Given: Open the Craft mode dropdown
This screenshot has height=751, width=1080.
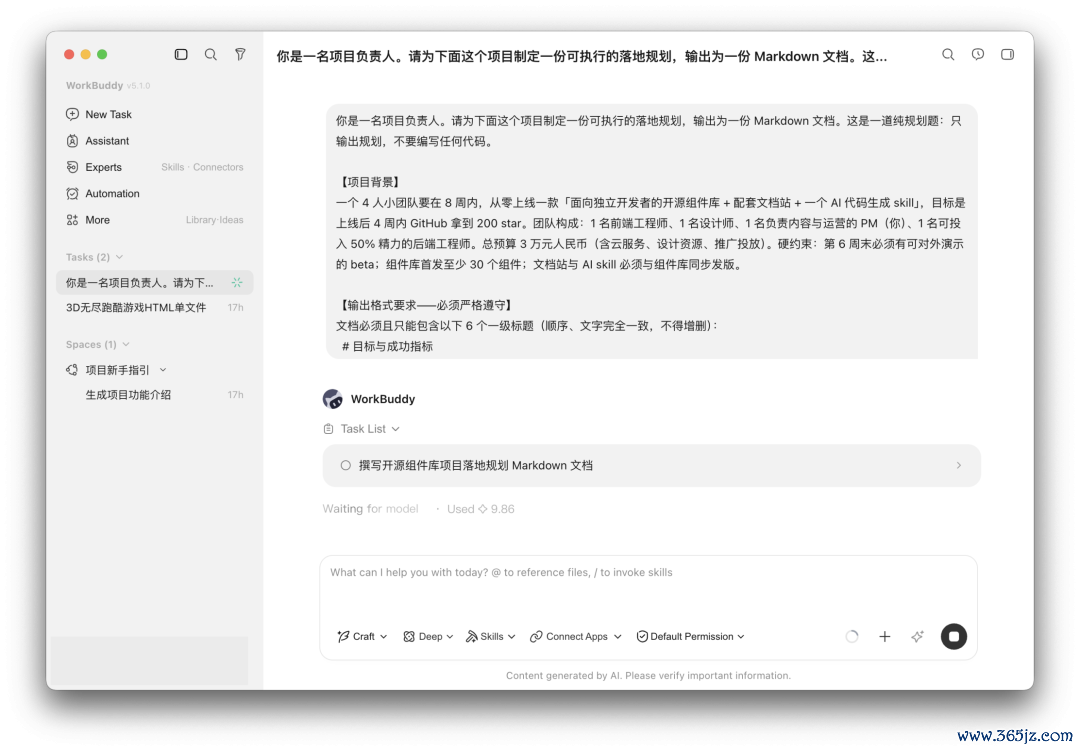Looking at the screenshot, I should 362,637.
